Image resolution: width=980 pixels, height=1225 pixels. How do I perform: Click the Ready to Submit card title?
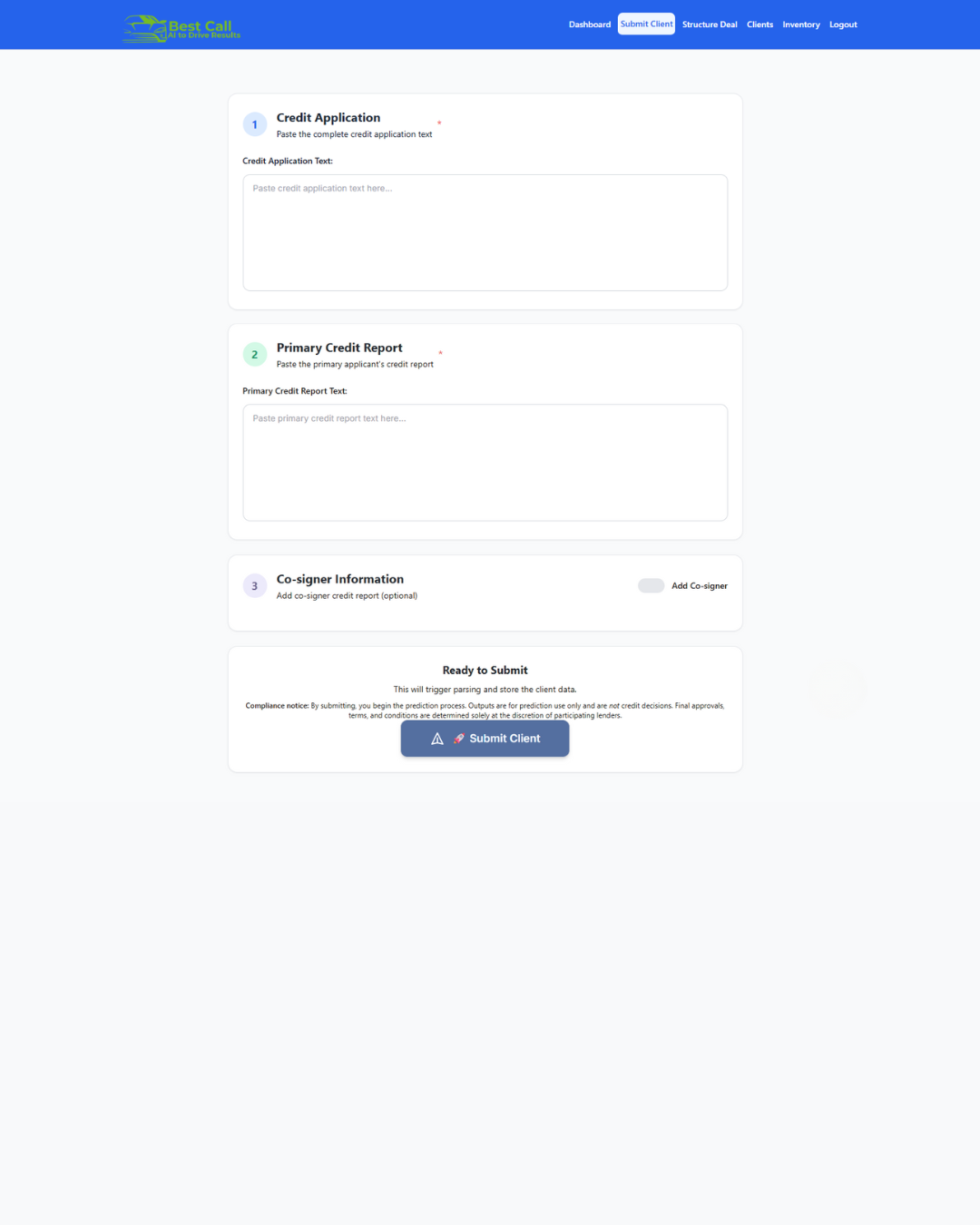485,670
